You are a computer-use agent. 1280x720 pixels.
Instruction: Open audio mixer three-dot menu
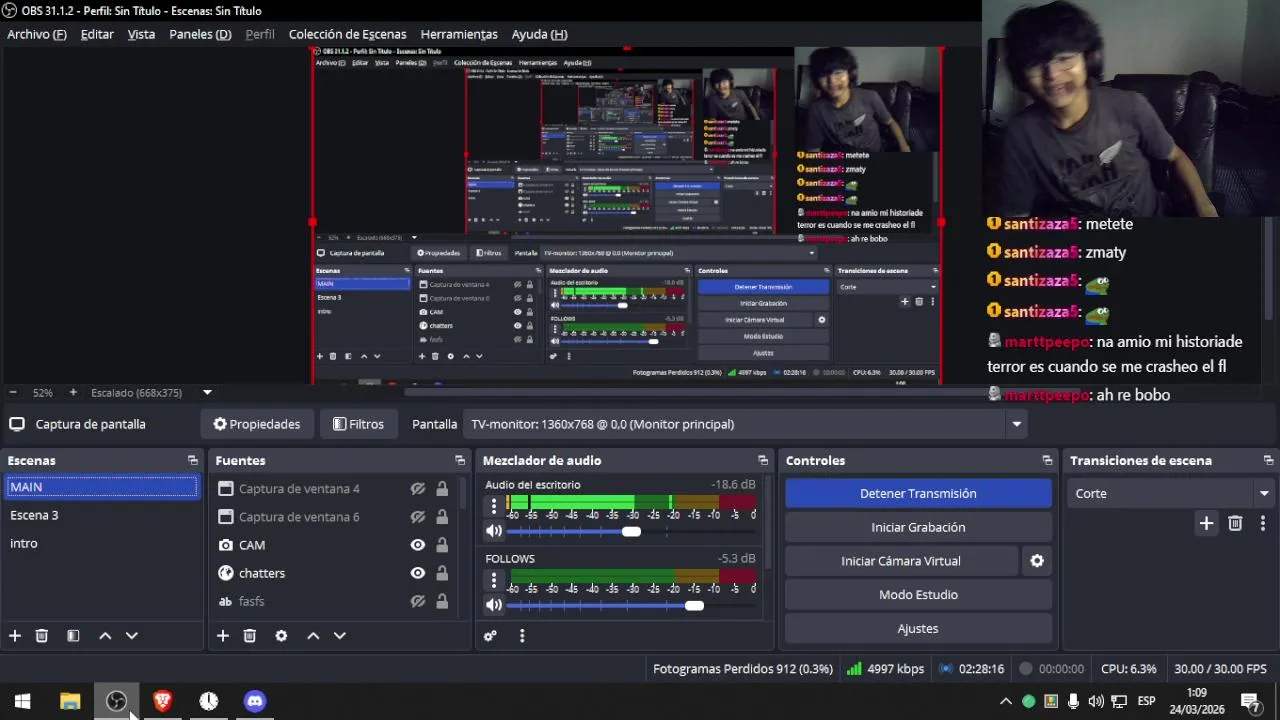tap(521, 636)
